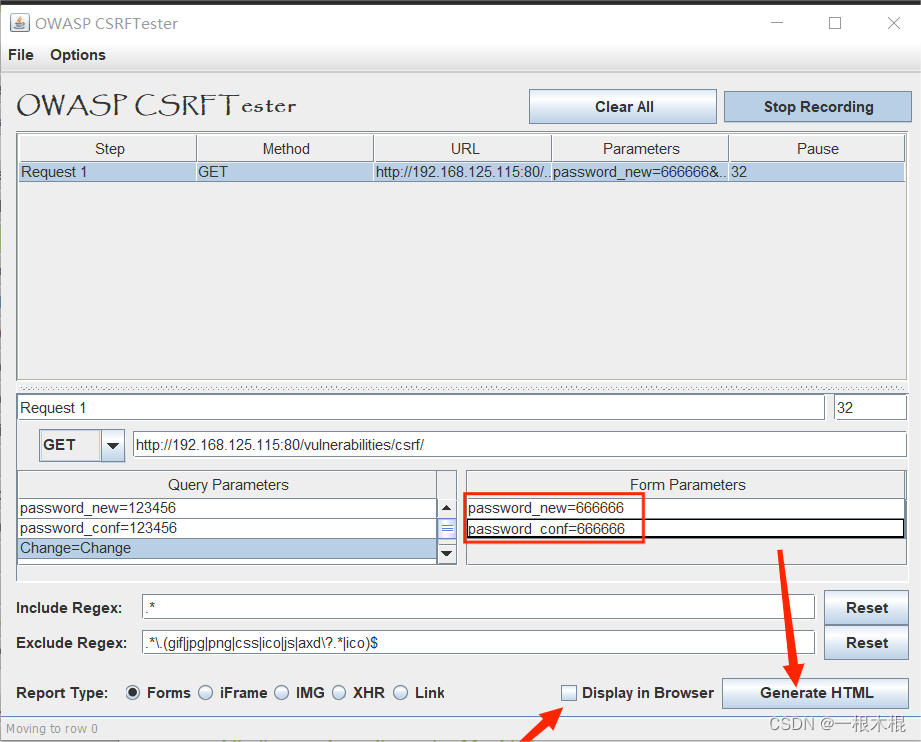Enable the Display in Browser checkbox
Image resolution: width=921 pixels, height=742 pixels.
(x=569, y=693)
